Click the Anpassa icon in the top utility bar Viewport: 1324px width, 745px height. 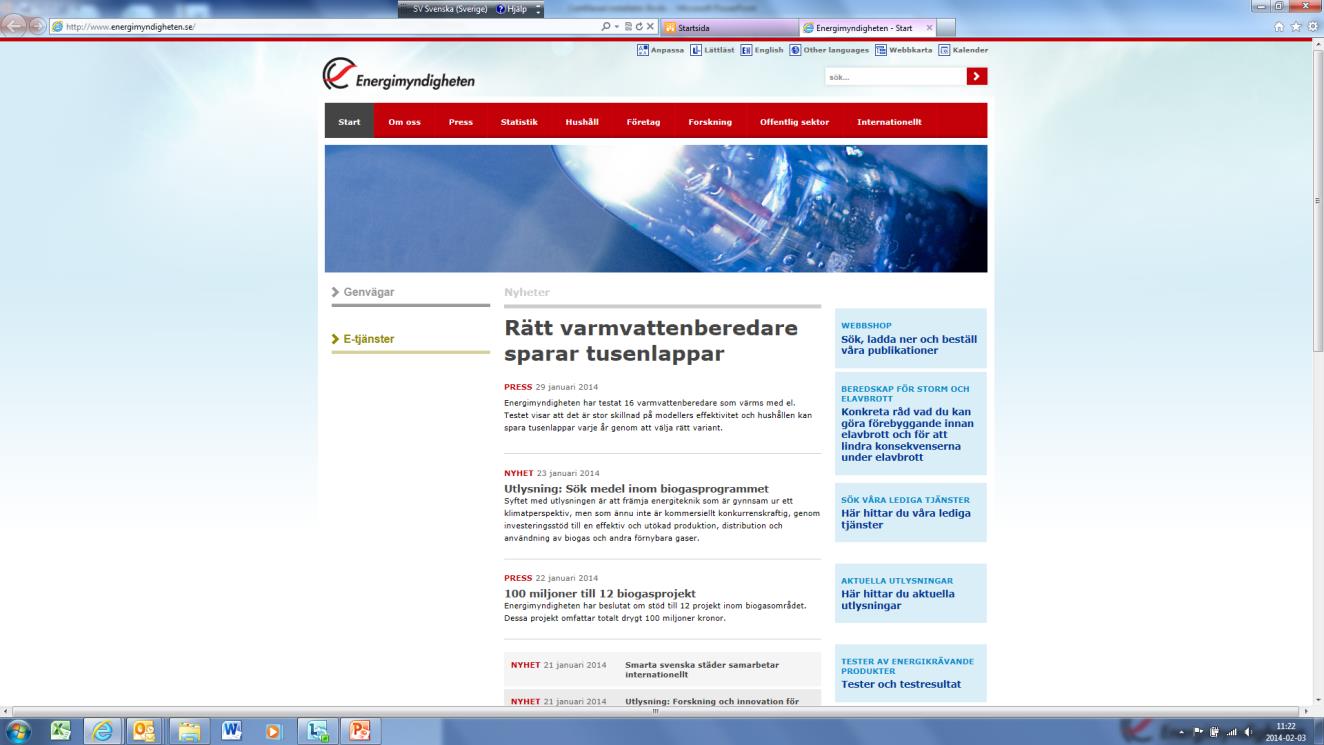(x=643, y=51)
